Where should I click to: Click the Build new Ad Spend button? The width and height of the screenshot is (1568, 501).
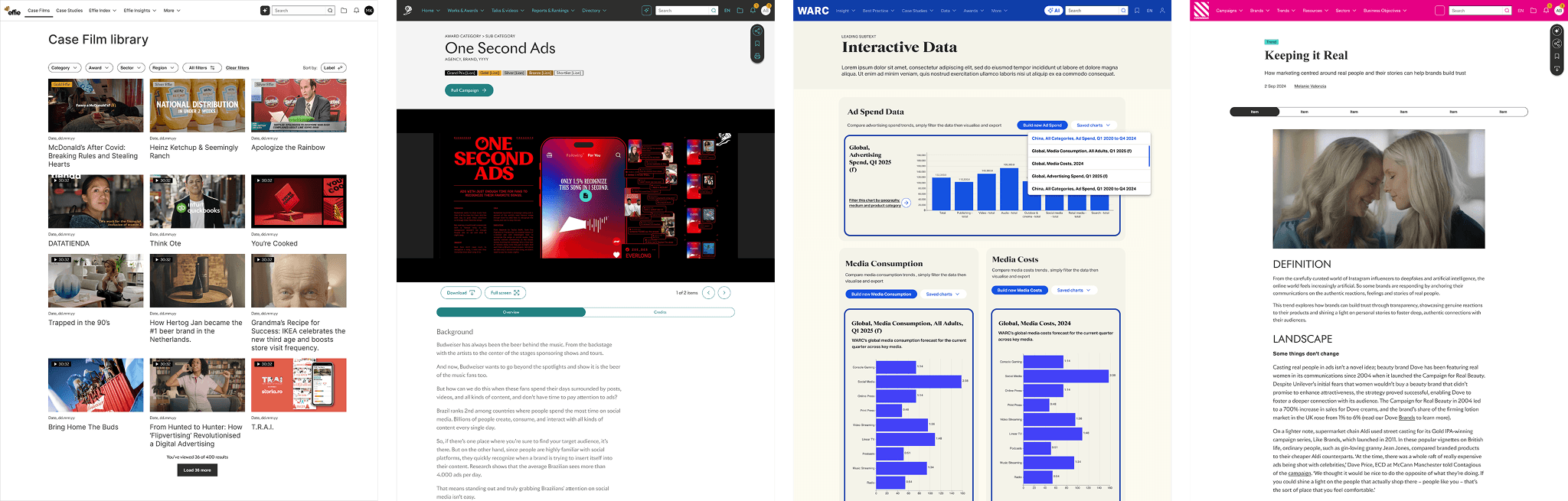tap(1042, 125)
